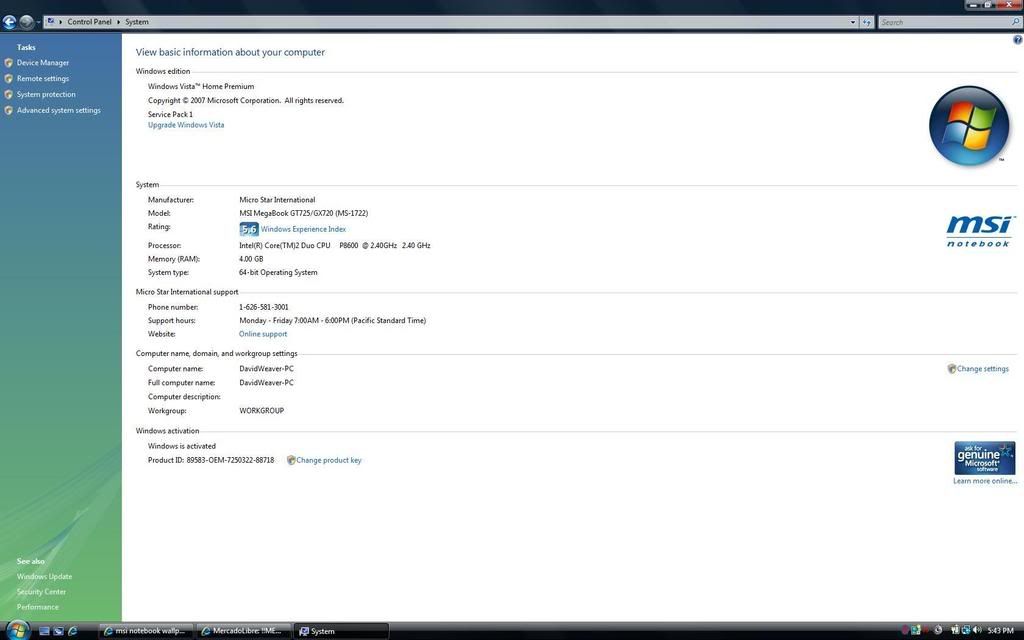This screenshot has width=1024, height=640.
Task: Click the genuine Microsoft software badge
Action: (985, 458)
